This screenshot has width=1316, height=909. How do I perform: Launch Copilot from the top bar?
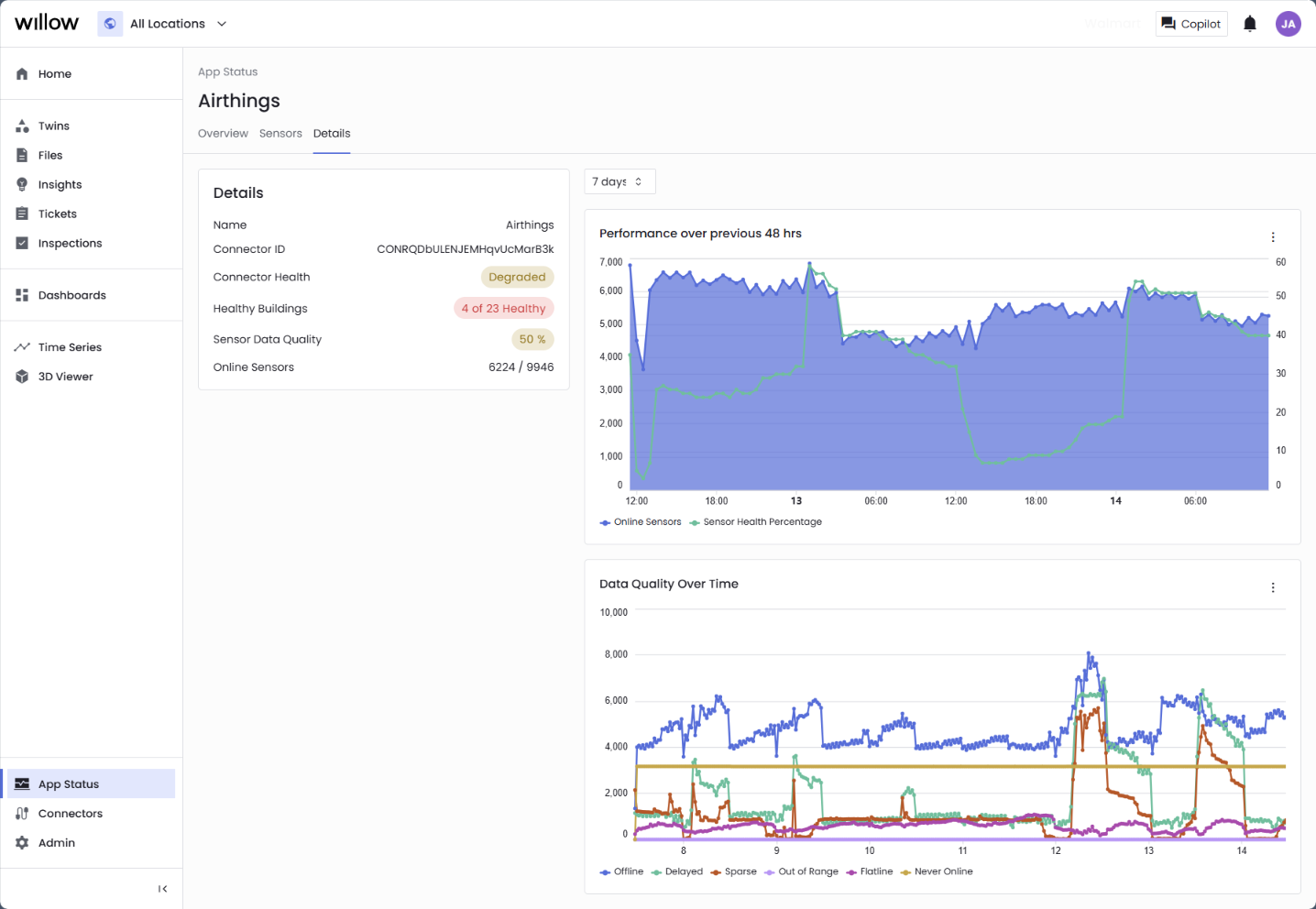tap(1190, 23)
